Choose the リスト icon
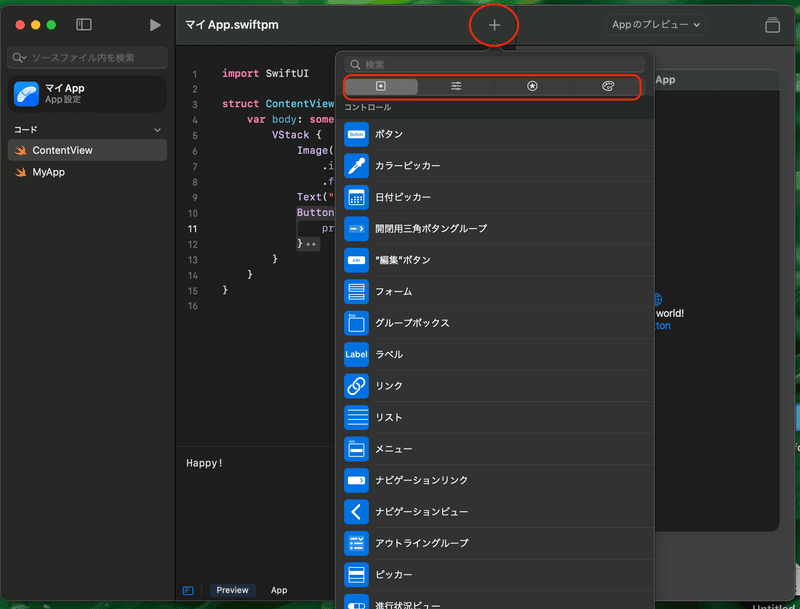This screenshot has height=609, width=800. tap(356, 417)
